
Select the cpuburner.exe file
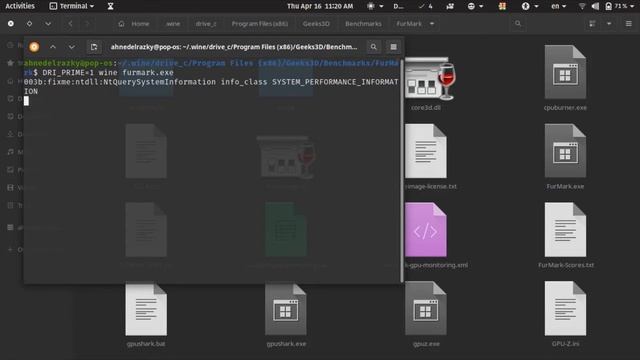(565, 78)
